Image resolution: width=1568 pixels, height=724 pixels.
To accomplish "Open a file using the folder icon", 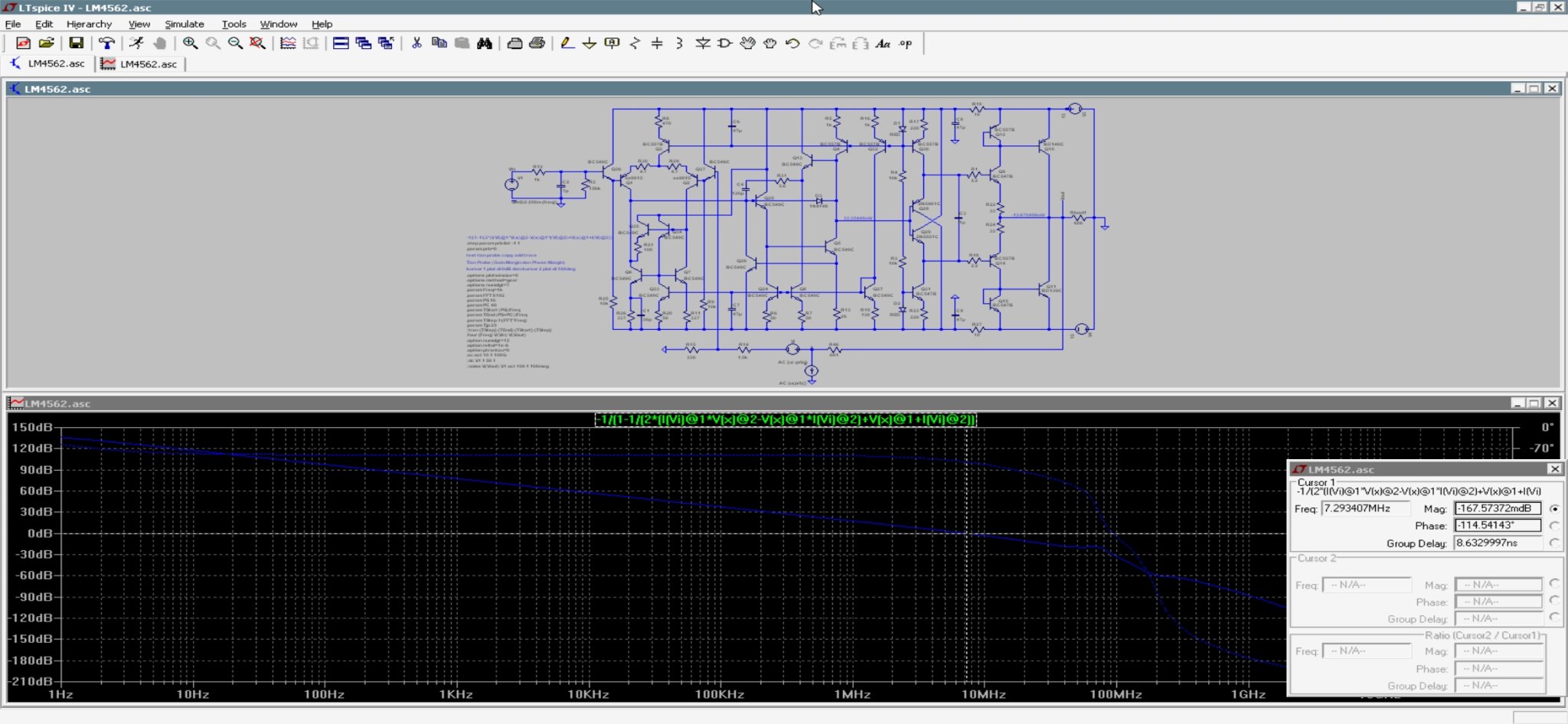I will pos(46,44).
